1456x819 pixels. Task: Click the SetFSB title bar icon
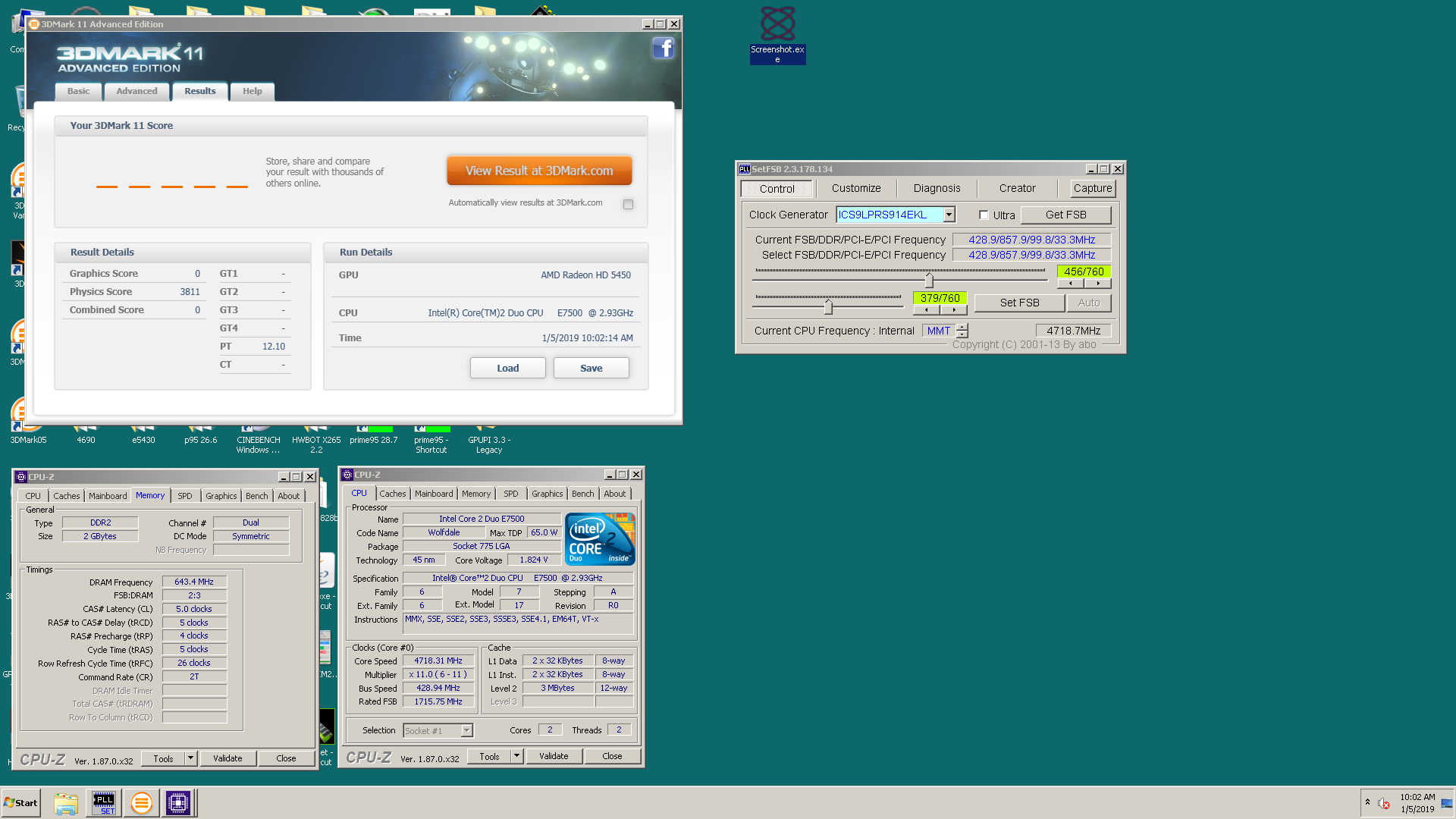click(x=745, y=169)
